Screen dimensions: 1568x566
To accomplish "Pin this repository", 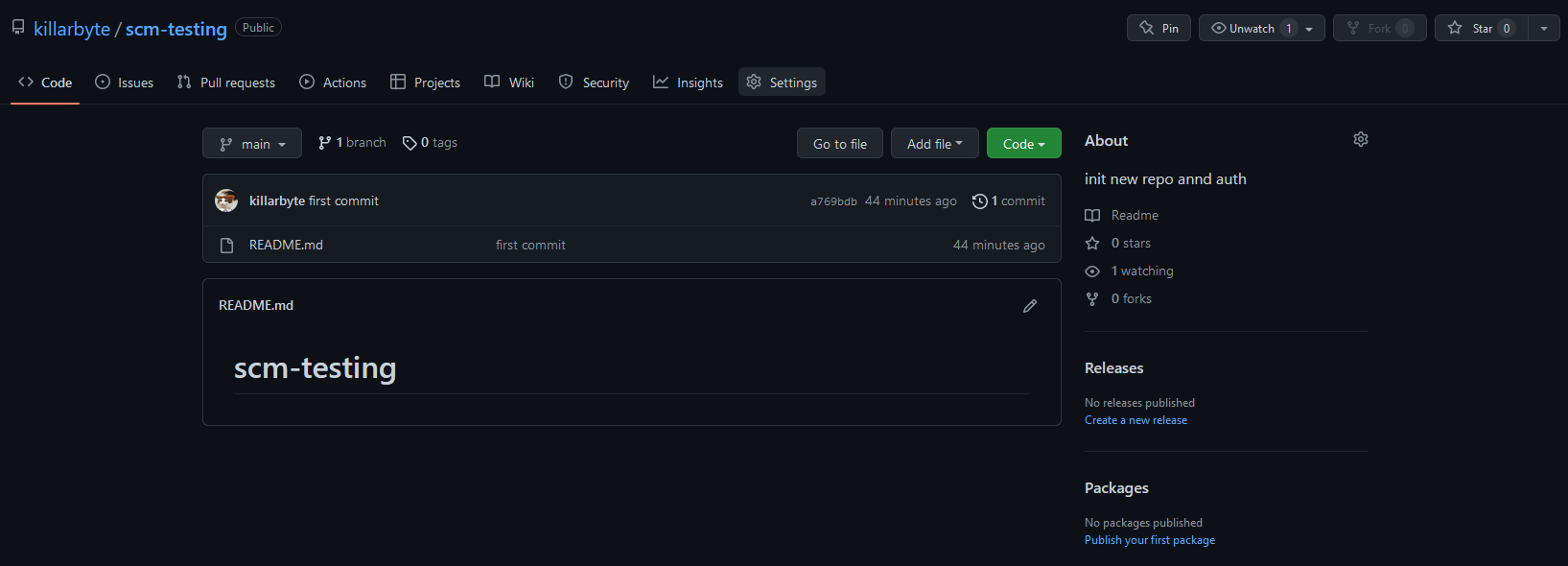I will 1158,28.
